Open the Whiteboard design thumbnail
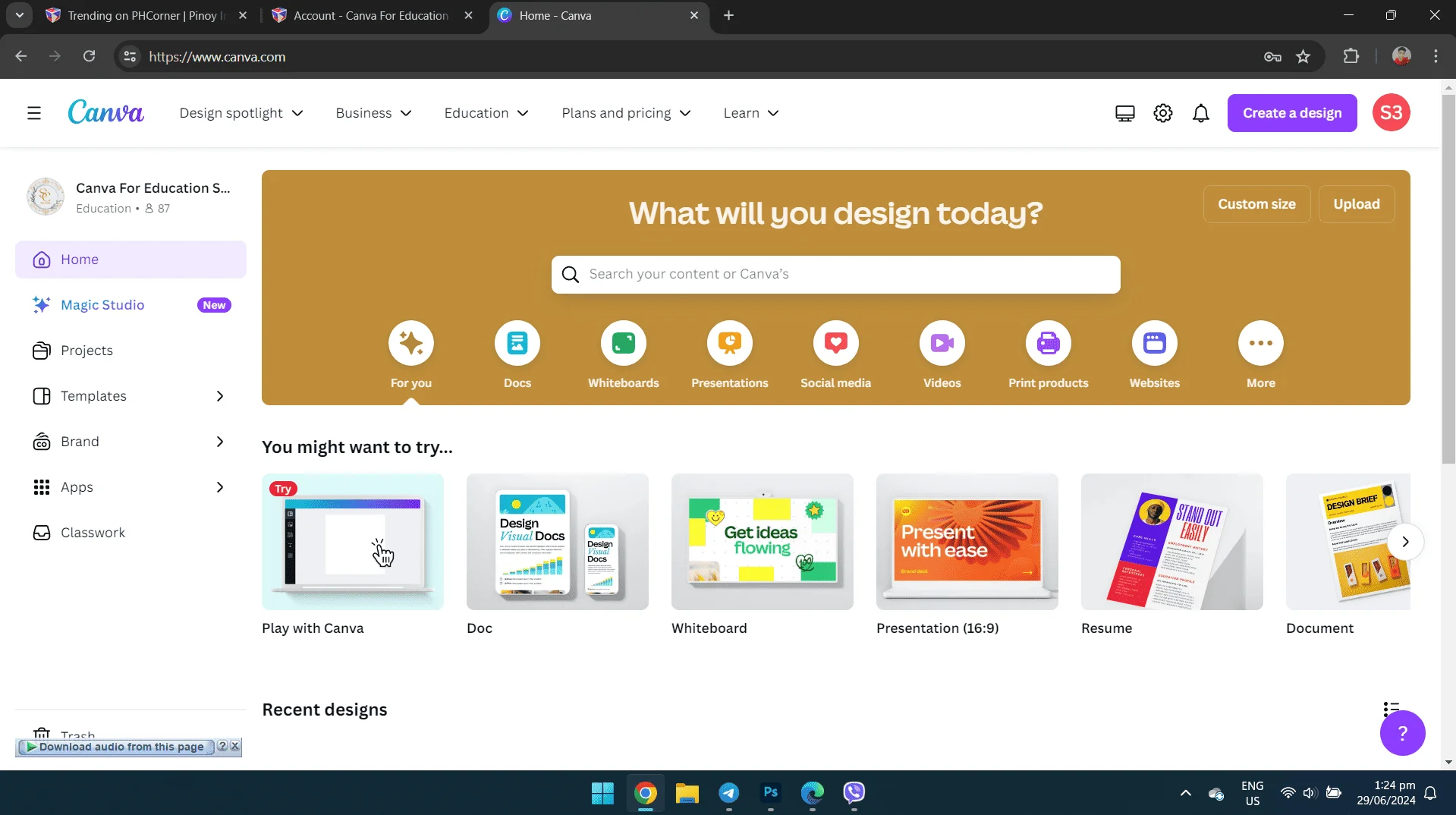The height and width of the screenshot is (815, 1456). pos(763,542)
